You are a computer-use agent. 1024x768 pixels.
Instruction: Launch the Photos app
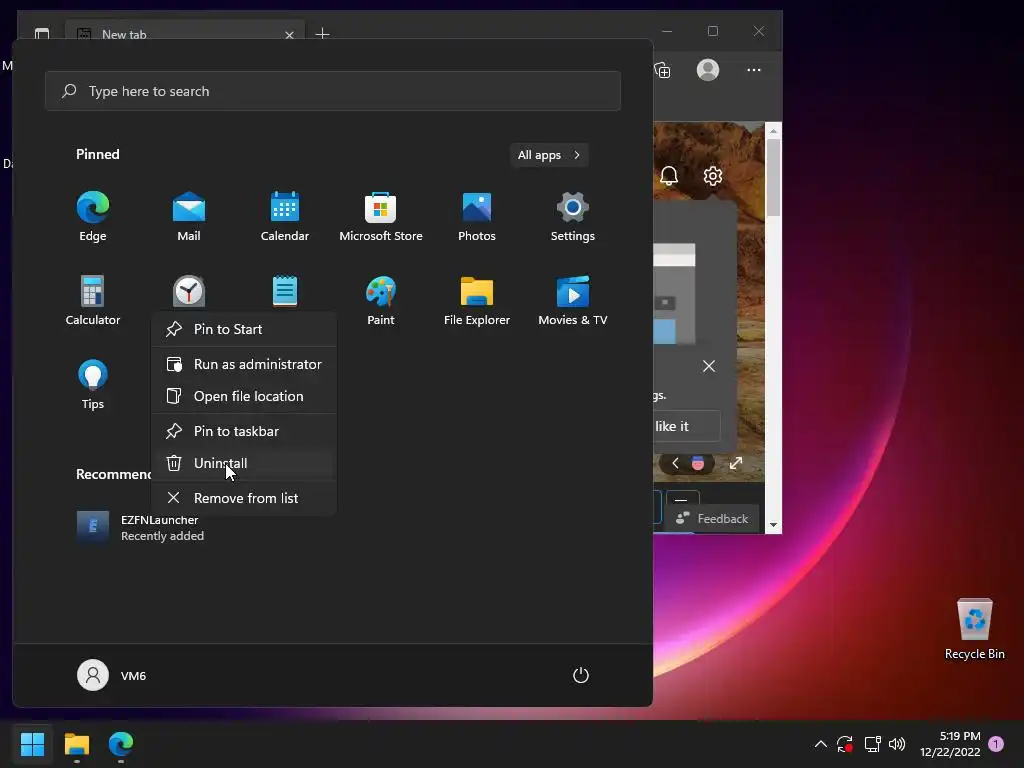[477, 216]
